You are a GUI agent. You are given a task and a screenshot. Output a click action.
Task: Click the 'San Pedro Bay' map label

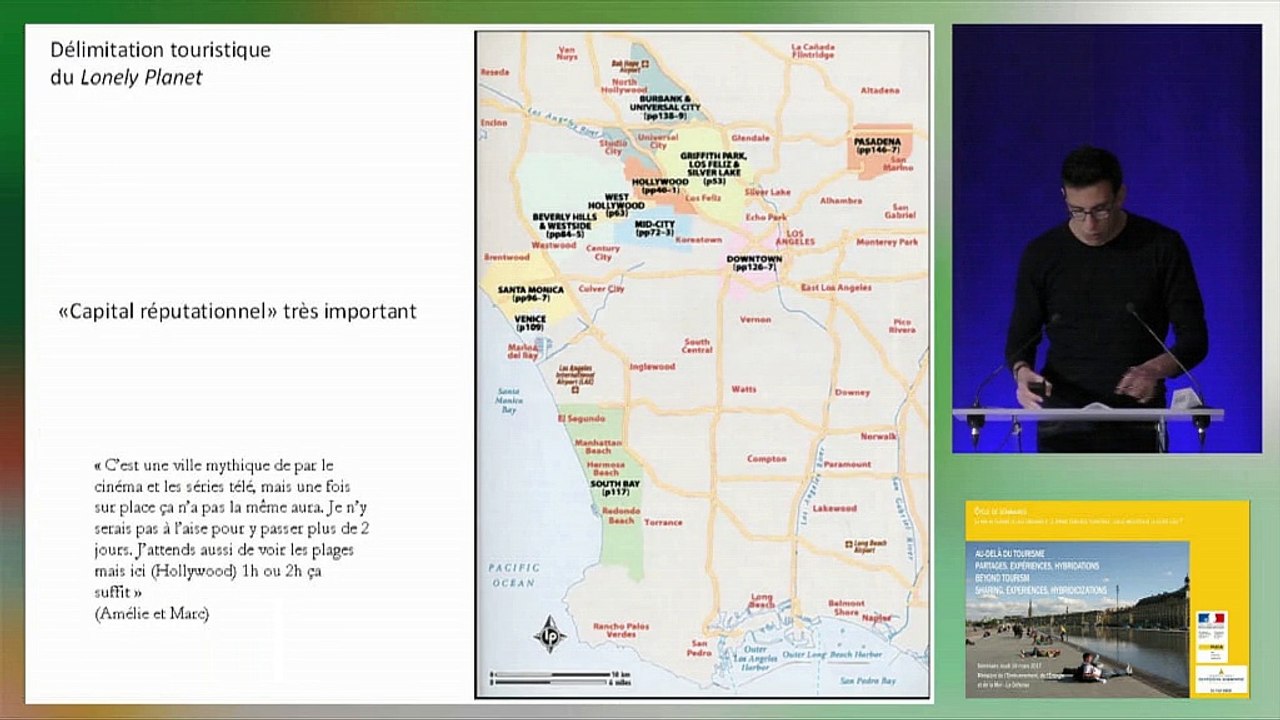(866, 681)
